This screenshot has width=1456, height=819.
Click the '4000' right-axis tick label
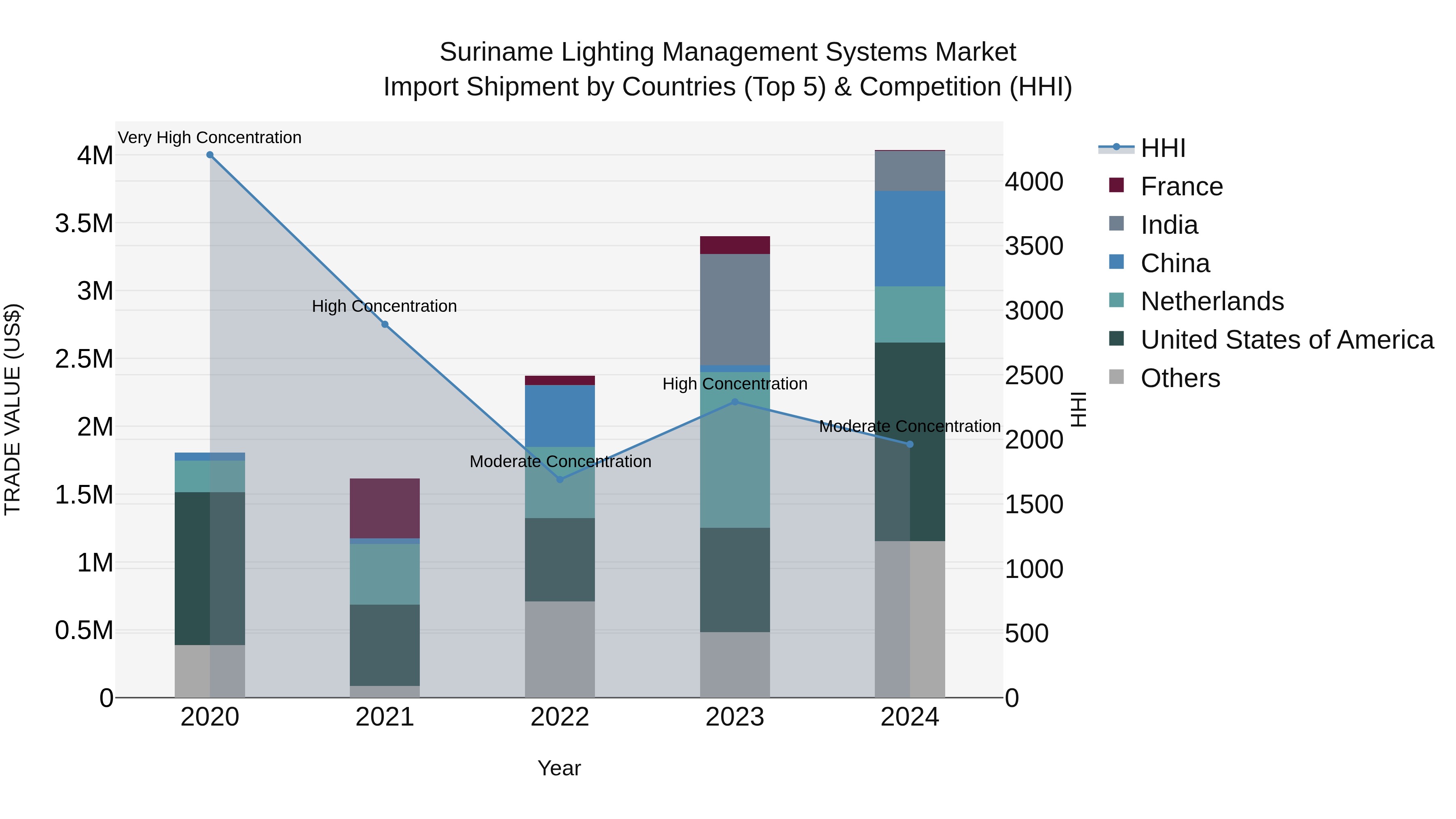click(1034, 182)
